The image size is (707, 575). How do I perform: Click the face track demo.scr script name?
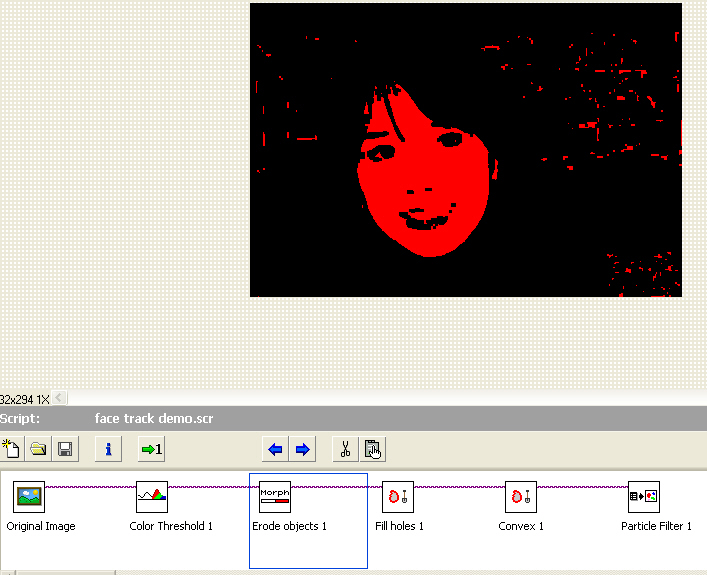[154, 419]
